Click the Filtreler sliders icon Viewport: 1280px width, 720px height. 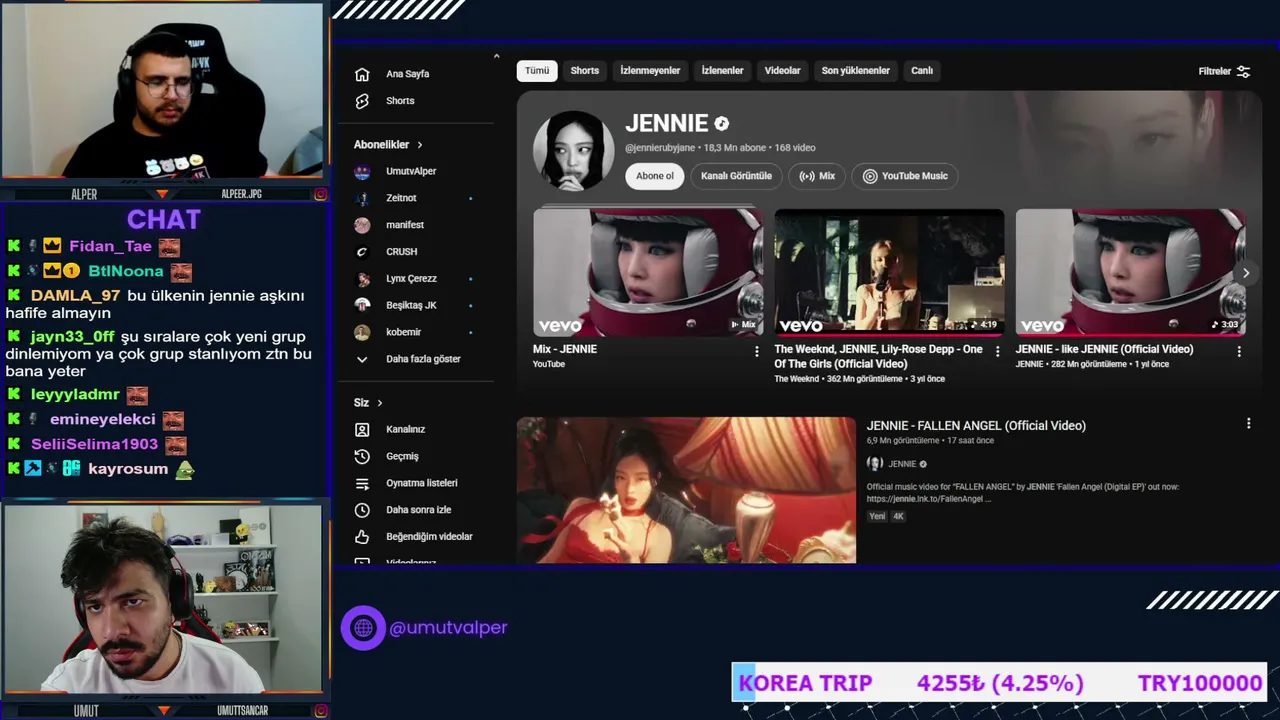1243,71
